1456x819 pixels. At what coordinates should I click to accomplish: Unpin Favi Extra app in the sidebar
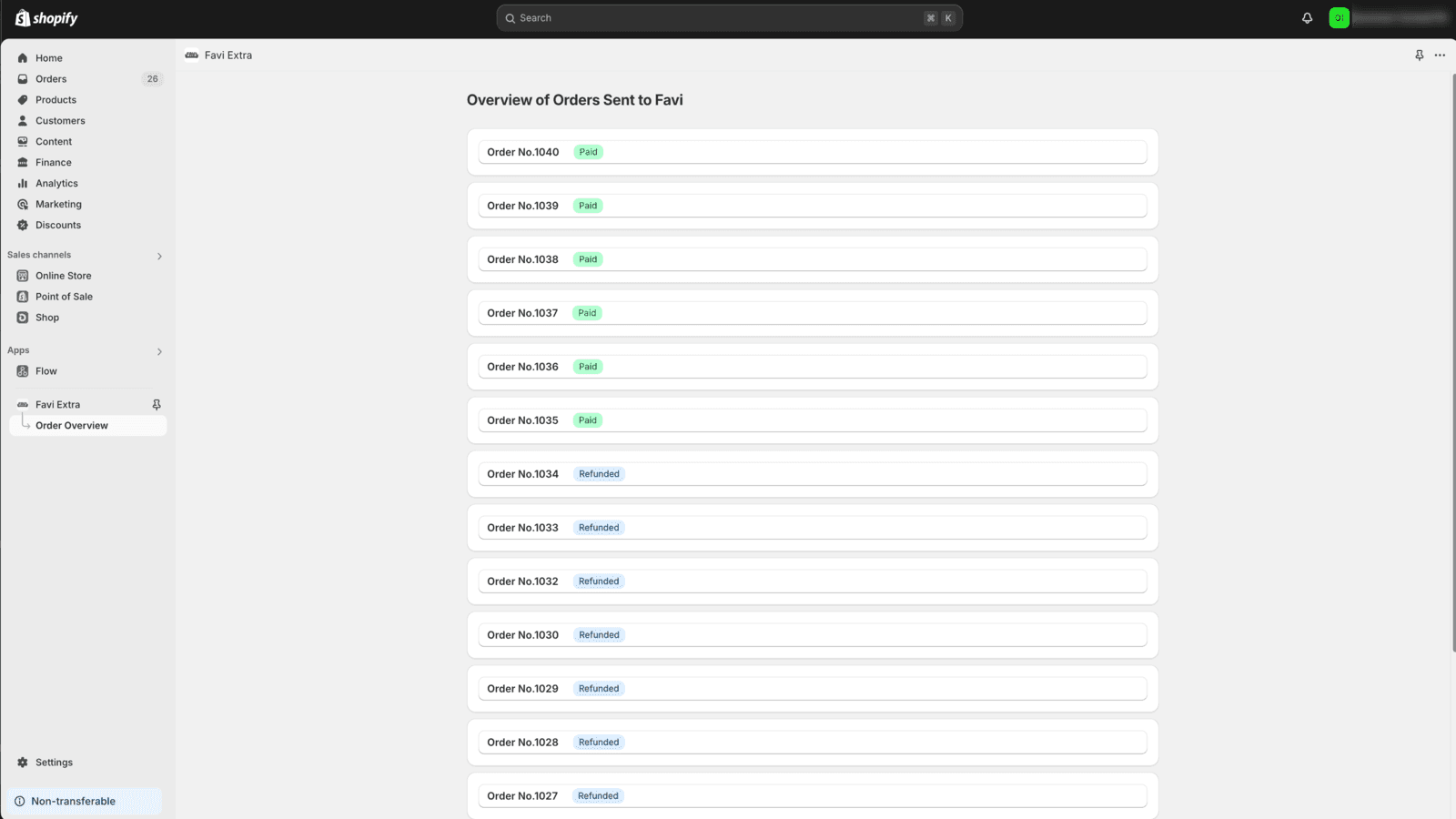click(x=157, y=405)
